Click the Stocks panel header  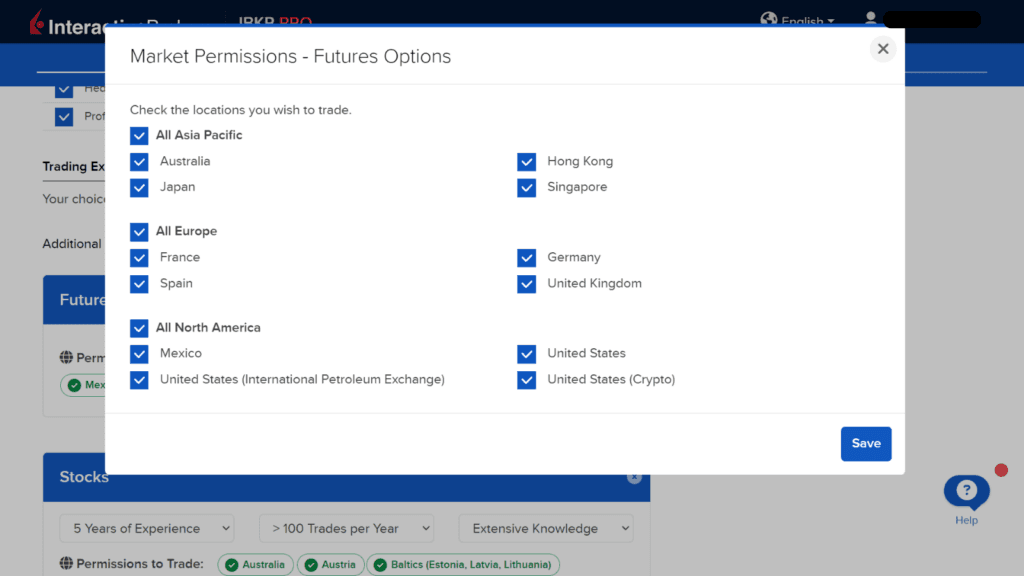pyautogui.click(x=84, y=477)
